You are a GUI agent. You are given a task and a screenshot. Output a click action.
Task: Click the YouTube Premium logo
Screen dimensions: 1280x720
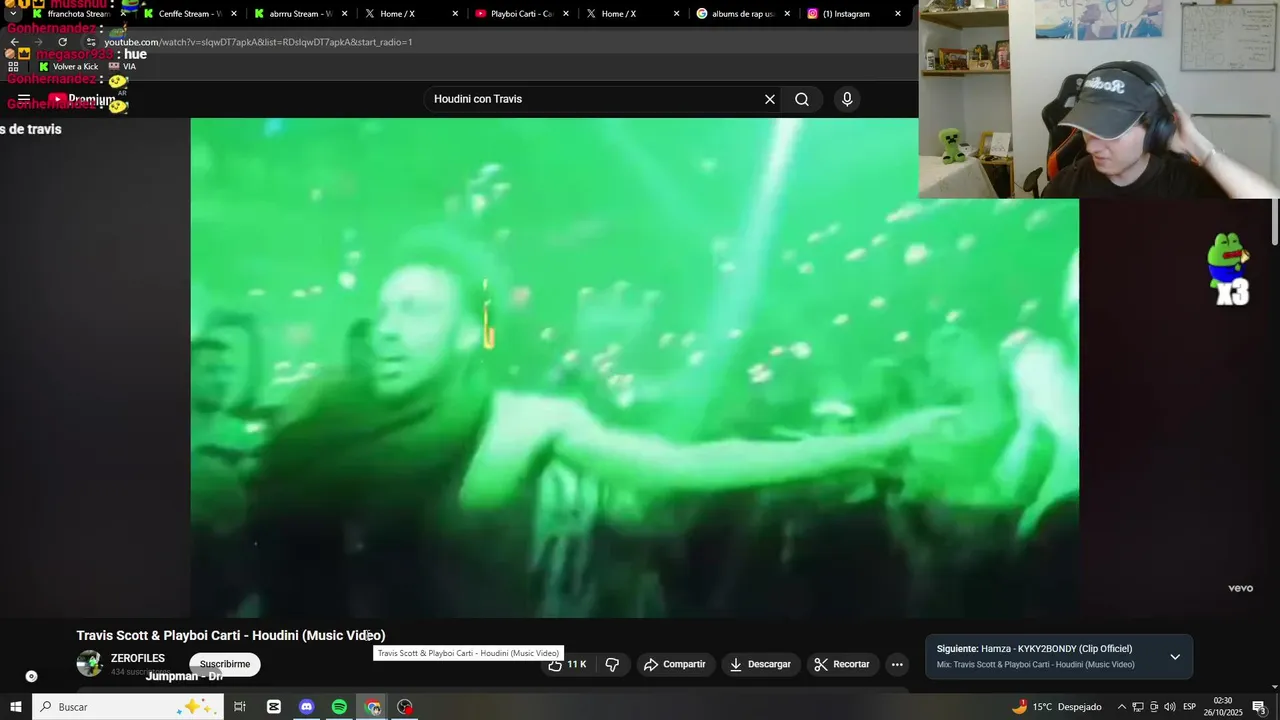click(82, 99)
